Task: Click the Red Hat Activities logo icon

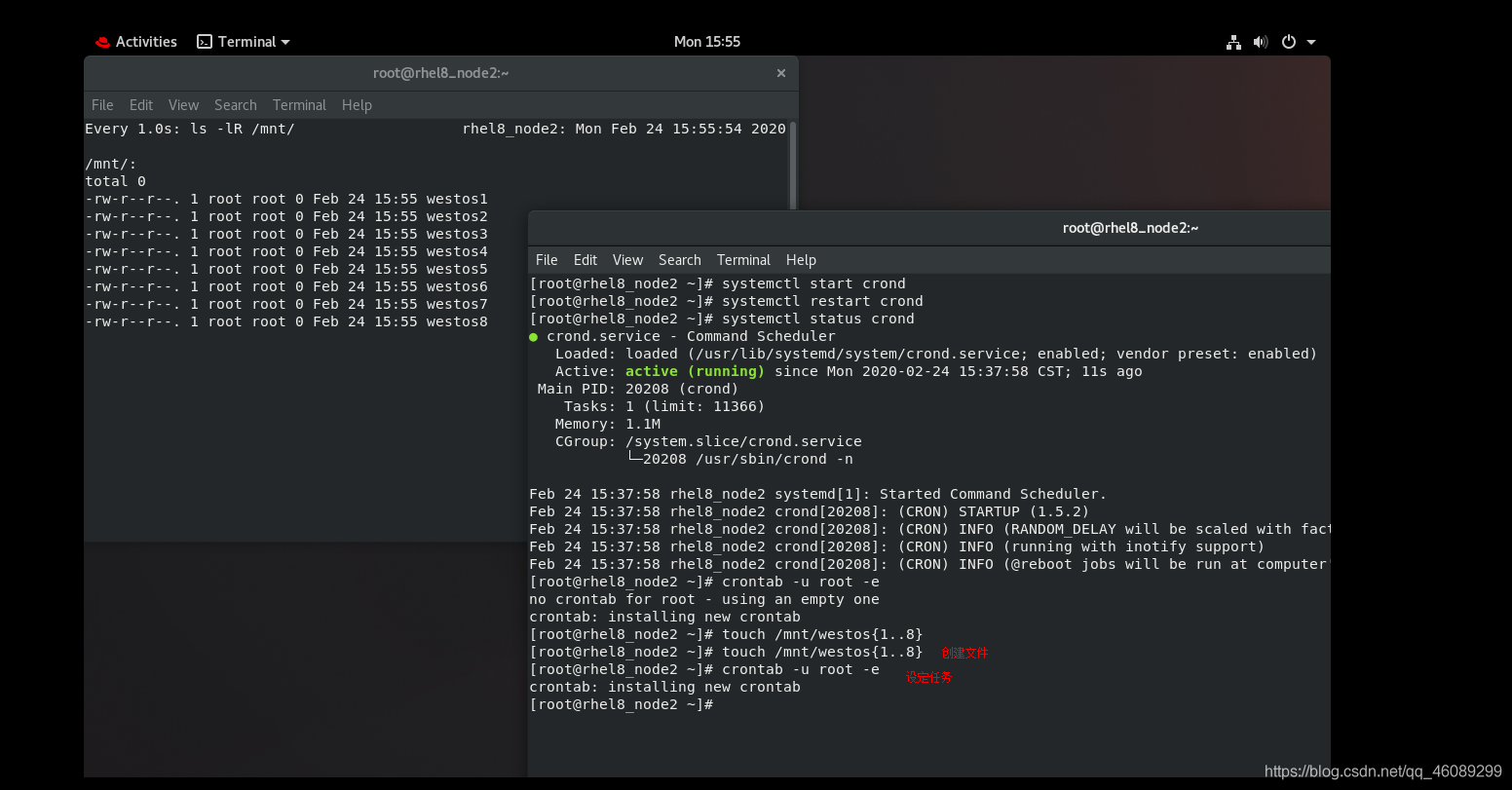Action: point(102,42)
